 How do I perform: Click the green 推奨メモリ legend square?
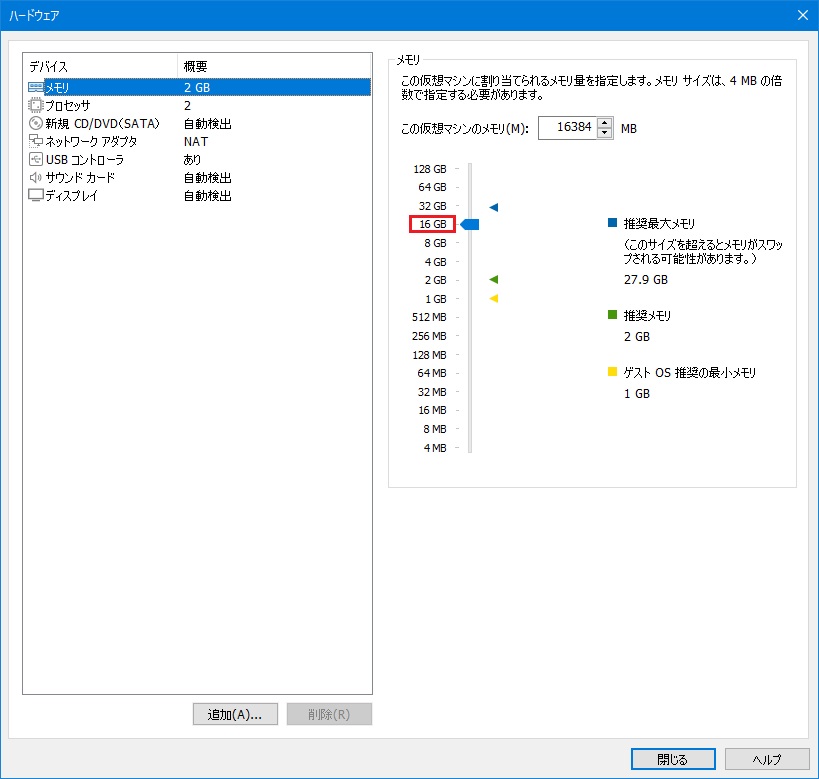pyautogui.click(x=613, y=314)
